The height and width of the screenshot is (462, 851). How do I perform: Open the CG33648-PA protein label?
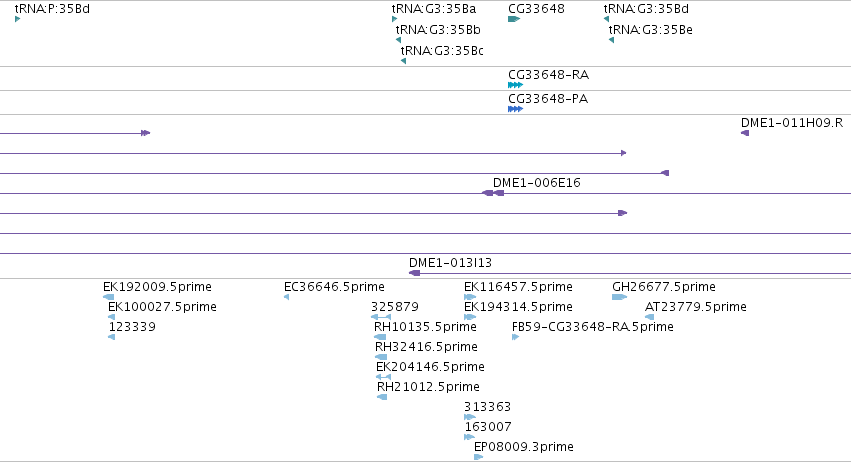(x=548, y=99)
